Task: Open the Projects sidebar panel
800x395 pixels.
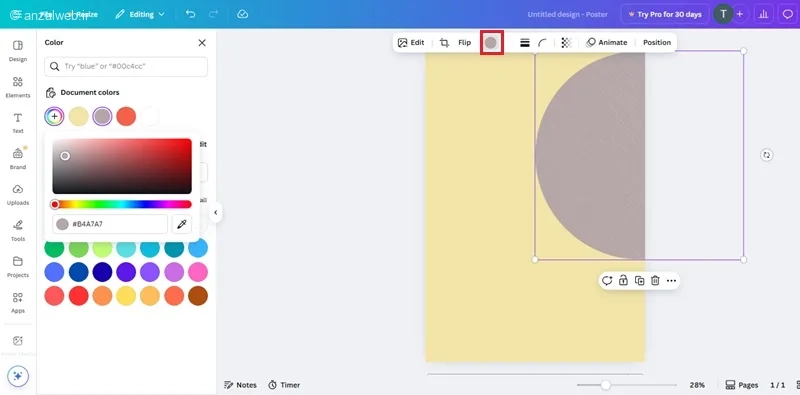Action: pos(18,266)
